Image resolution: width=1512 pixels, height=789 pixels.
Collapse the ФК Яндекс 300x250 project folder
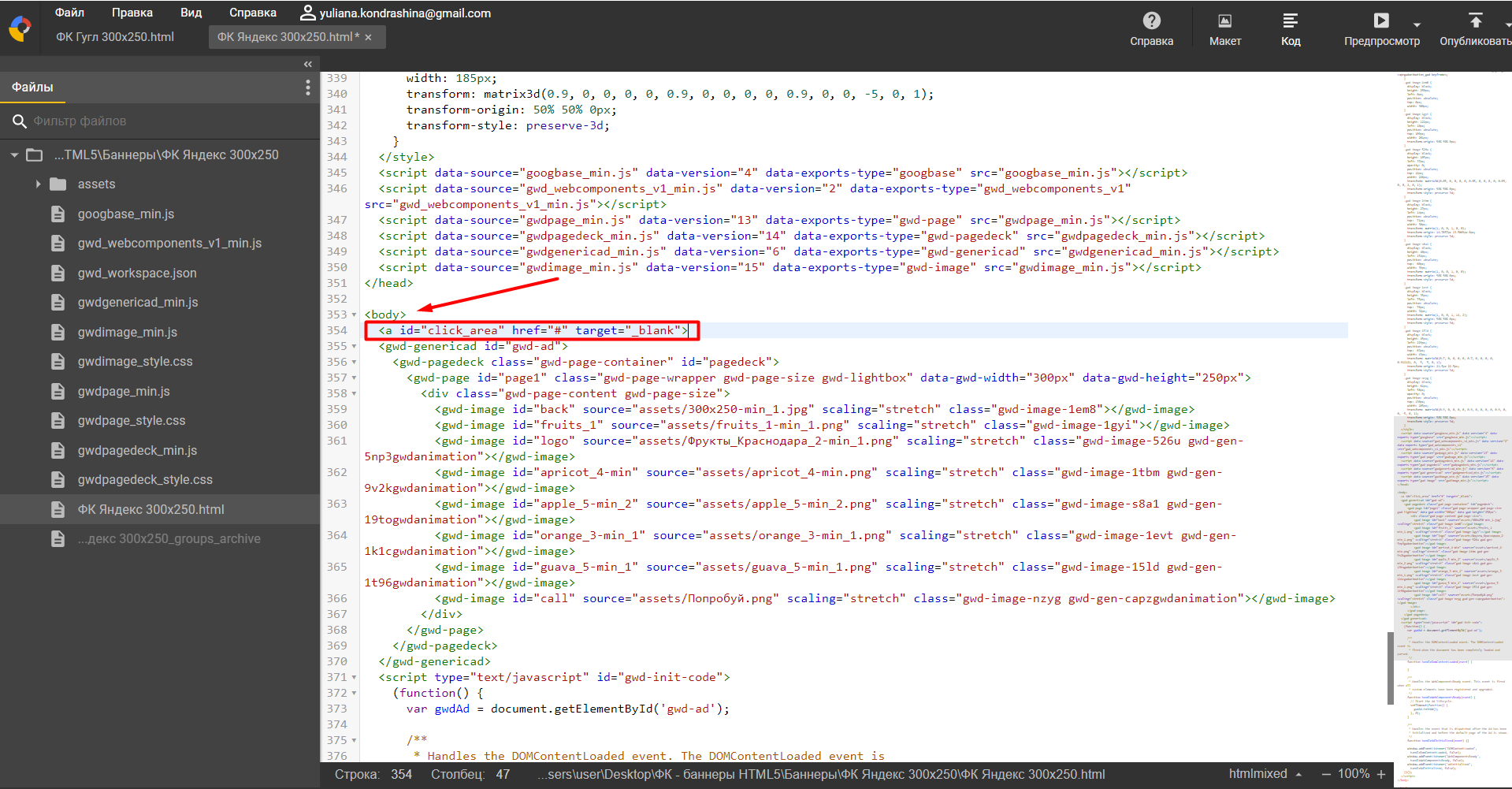tap(14, 155)
